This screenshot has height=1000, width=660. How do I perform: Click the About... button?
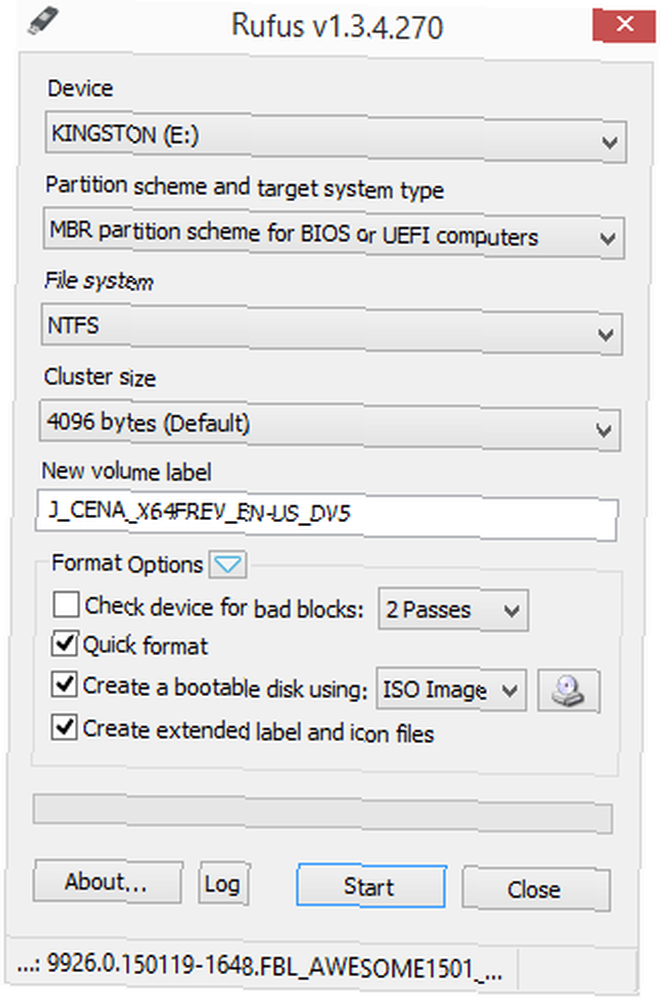[x=108, y=882]
